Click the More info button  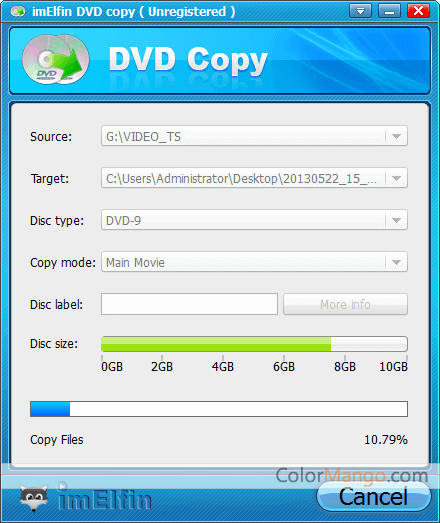pyautogui.click(x=345, y=304)
